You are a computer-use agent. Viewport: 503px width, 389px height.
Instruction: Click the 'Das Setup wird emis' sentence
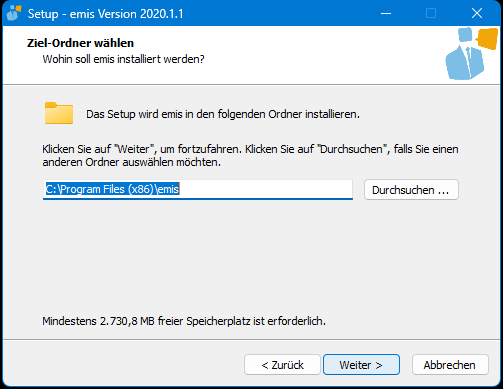223,114
